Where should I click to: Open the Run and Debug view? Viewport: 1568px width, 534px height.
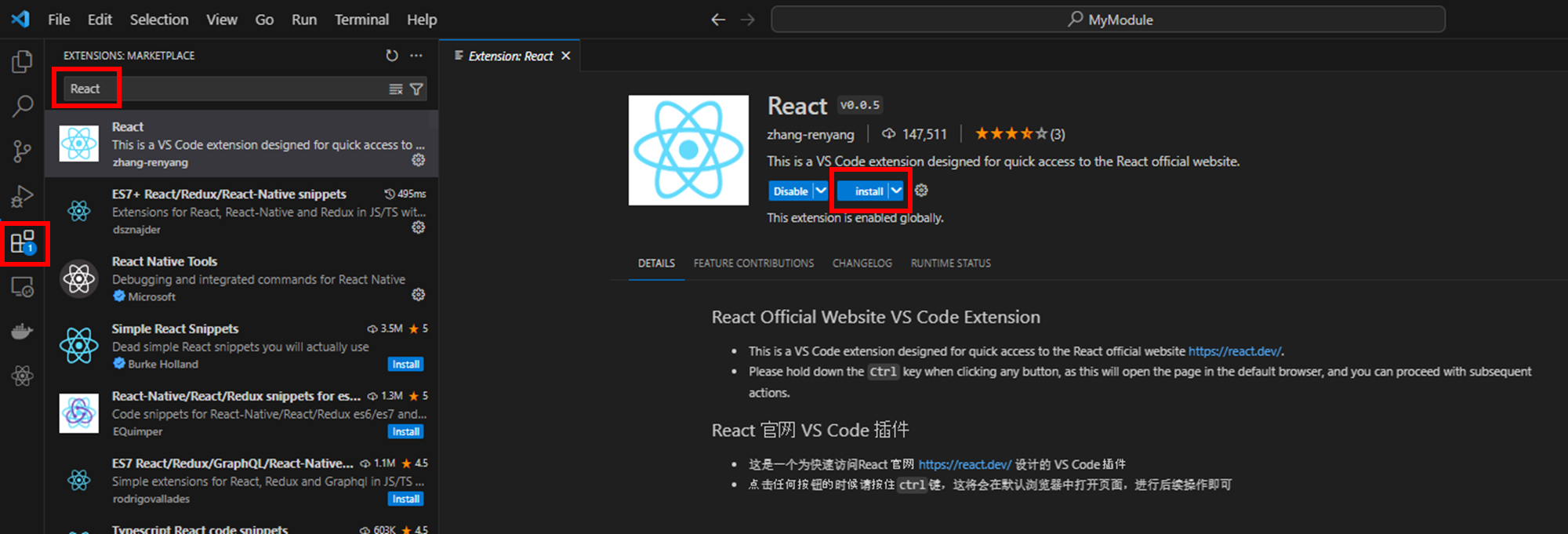[x=22, y=196]
